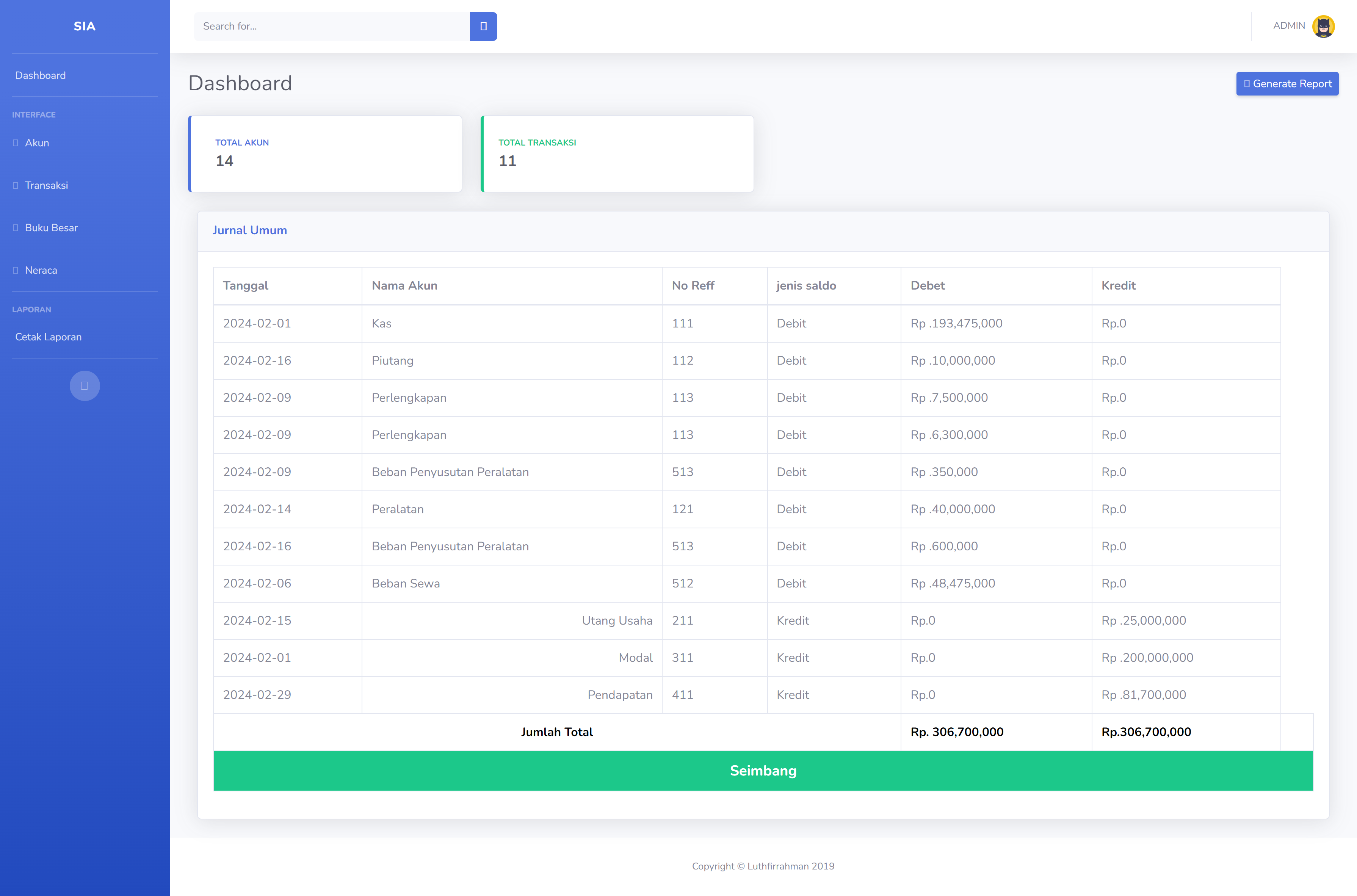Viewport: 1357px width, 896px height.
Task: Click the Transaksi sidebar icon
Action: [x=16, y=185]
